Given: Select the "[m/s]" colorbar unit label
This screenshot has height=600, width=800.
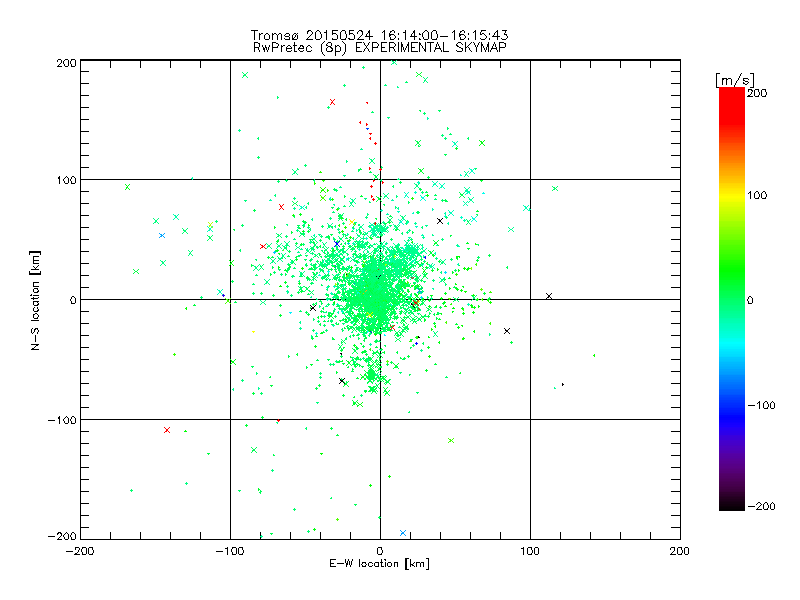Looking at the screenshot, I should coord(735,80).
